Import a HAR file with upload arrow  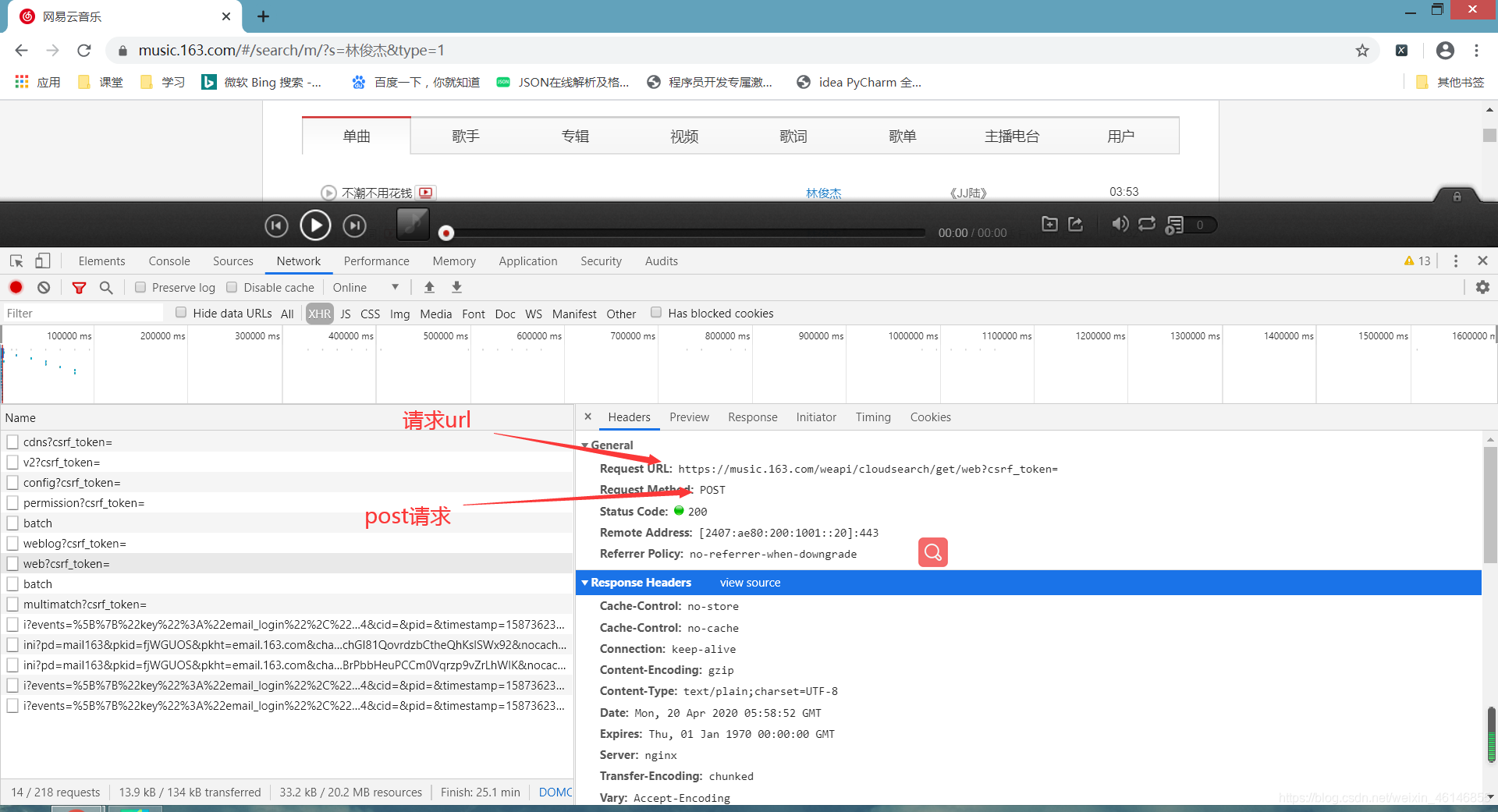(x=429, y=287)
